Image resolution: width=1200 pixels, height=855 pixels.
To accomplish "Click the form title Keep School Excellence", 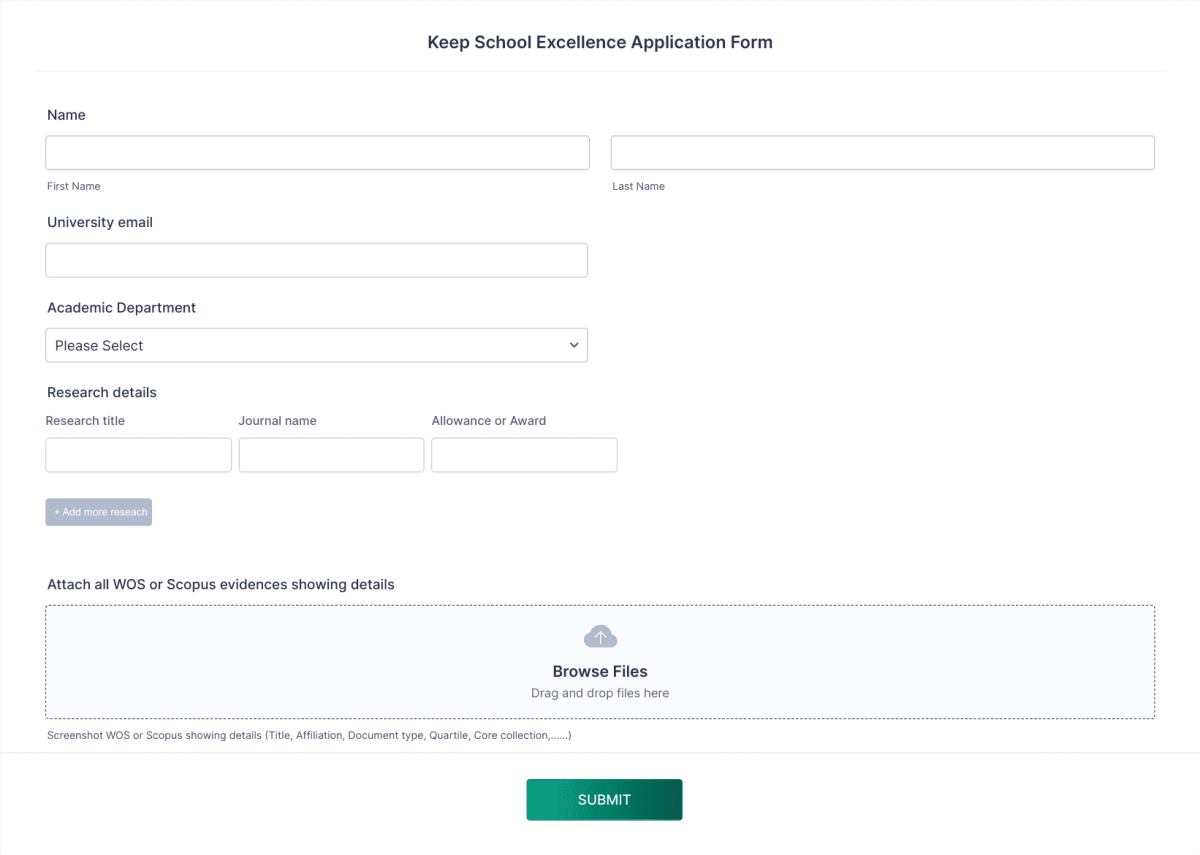I will (600, 42).
